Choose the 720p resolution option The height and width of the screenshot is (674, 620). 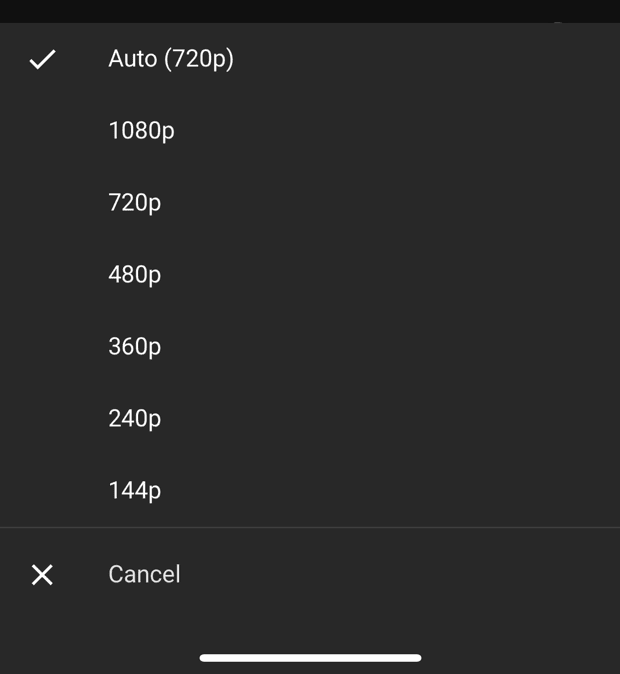coord(134,203)
